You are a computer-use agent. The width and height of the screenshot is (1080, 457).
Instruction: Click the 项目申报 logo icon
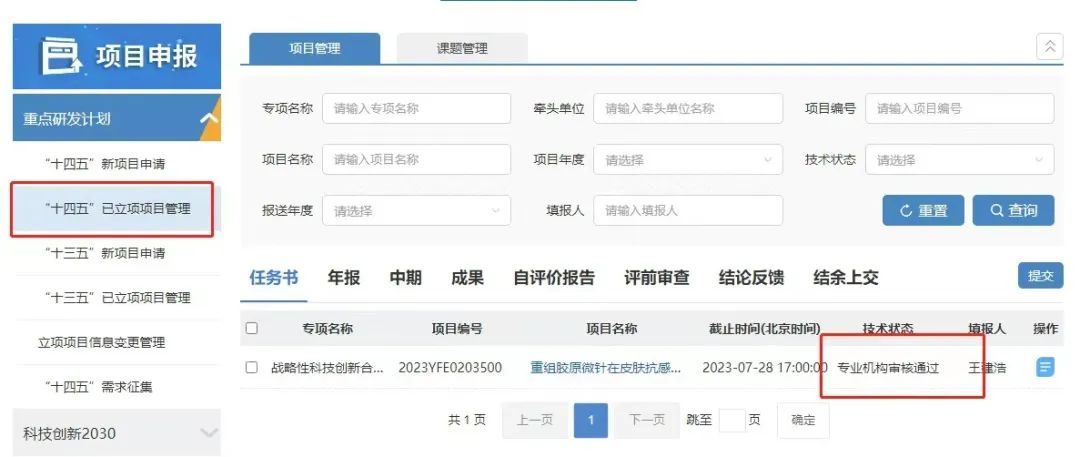point(59,56)
